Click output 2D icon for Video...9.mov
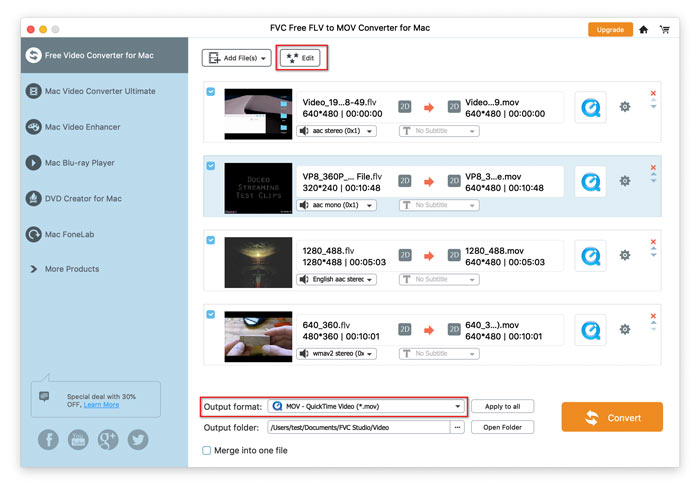The height and width of the screenshot is (491, 700). (454, 107)
